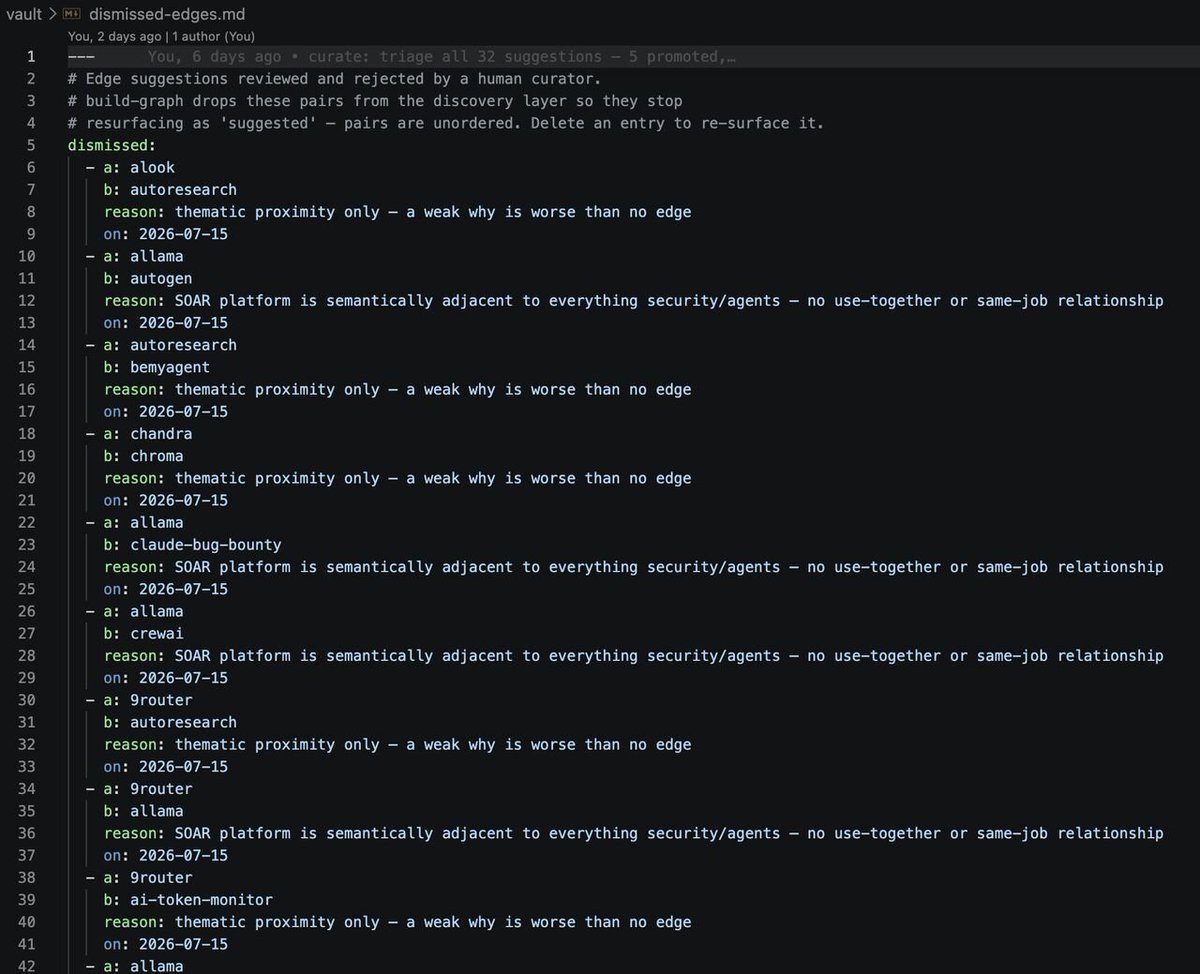Click the value 'chandra'
This screenshot has width=1200, height=974.
tap(161, 434)
